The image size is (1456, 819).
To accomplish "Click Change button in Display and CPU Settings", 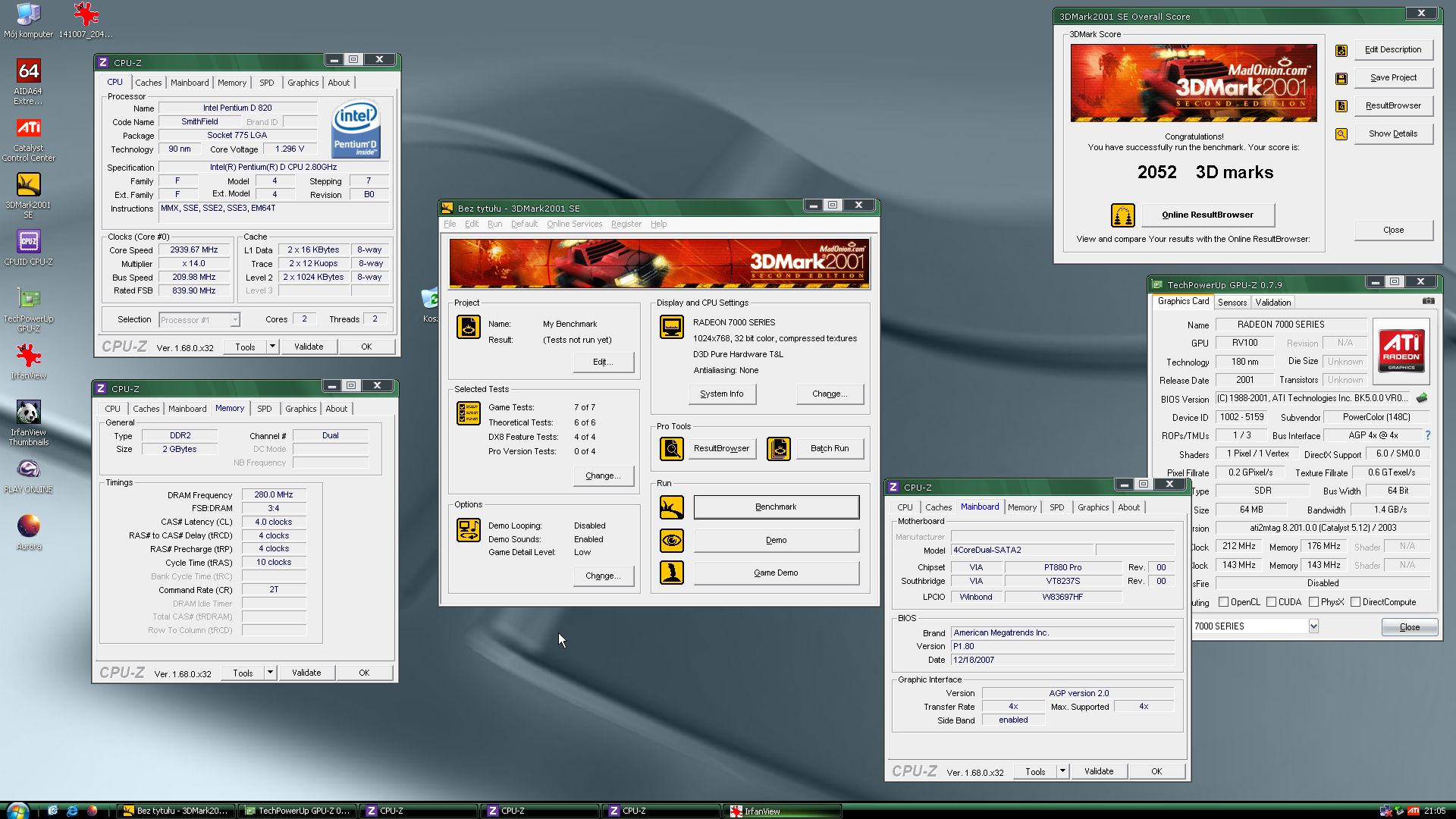I will click(x=830, y=394).
